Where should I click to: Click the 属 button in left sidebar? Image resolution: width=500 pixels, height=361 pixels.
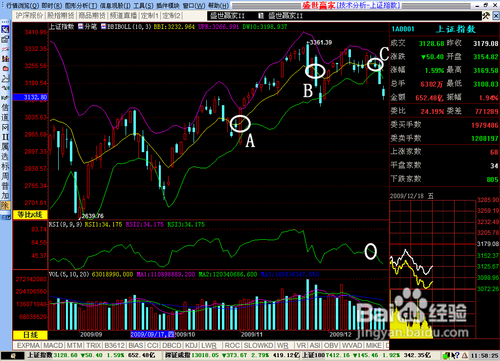[5, 147]
